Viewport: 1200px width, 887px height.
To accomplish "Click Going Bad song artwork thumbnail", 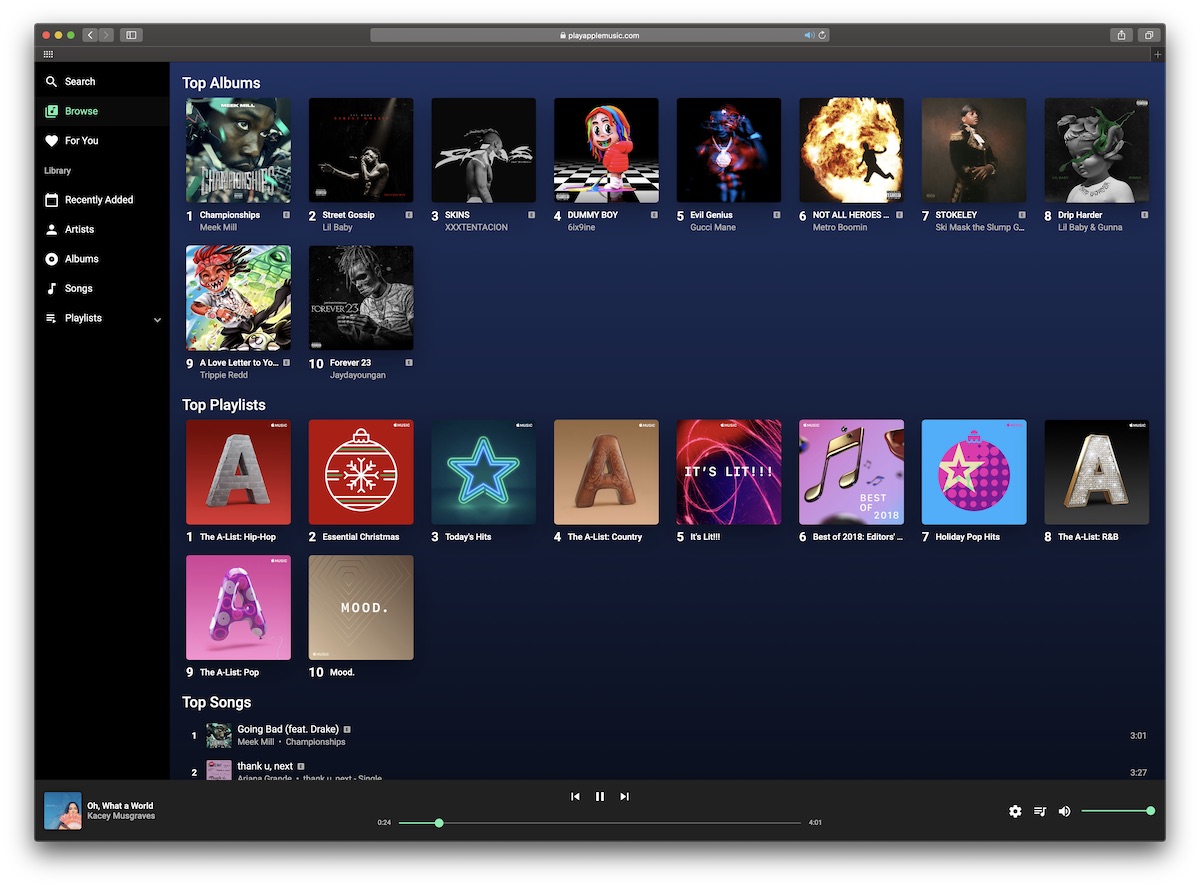I will pyautogui.click(x=219, y=736).
